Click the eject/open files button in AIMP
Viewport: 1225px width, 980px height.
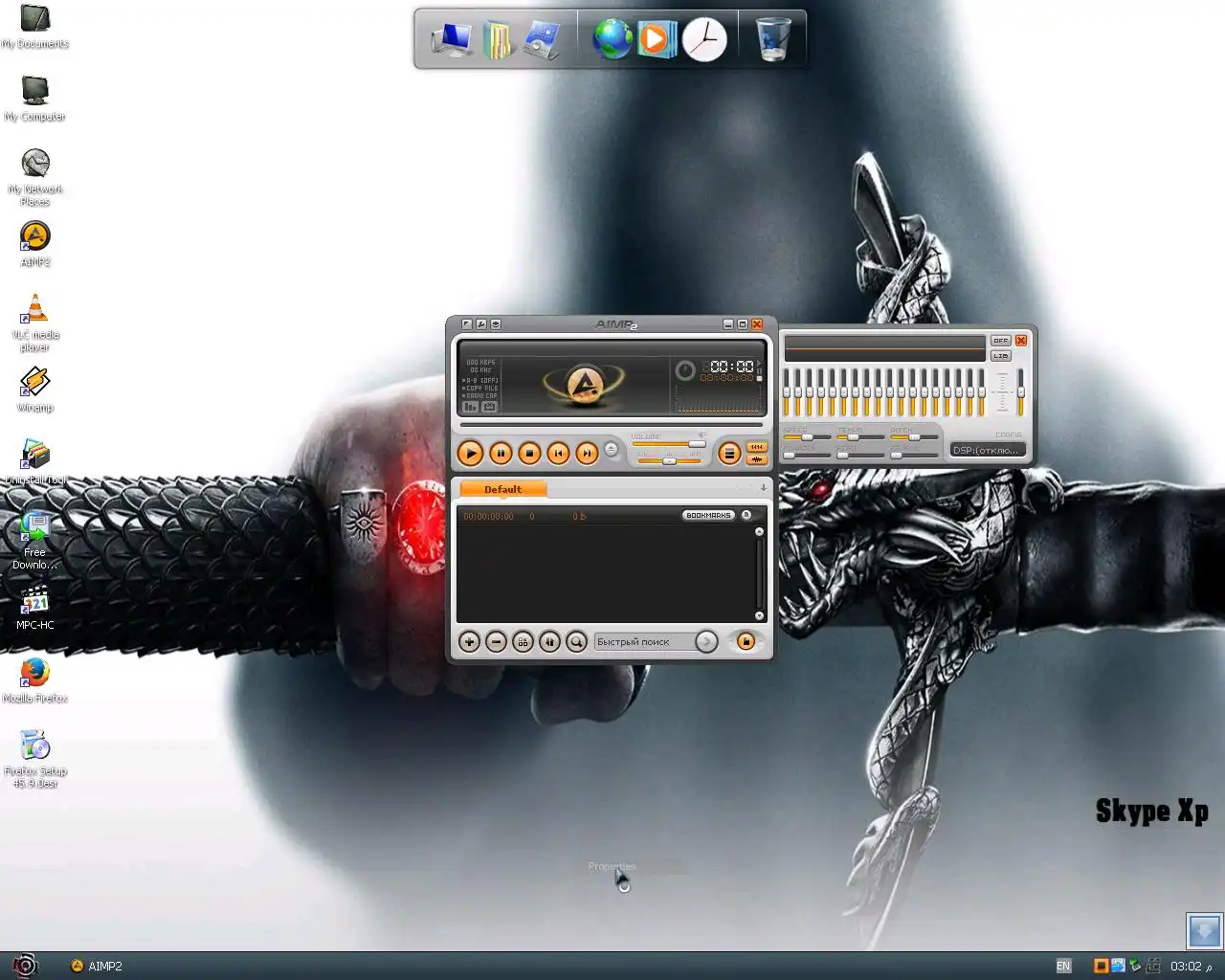point(611,449)
